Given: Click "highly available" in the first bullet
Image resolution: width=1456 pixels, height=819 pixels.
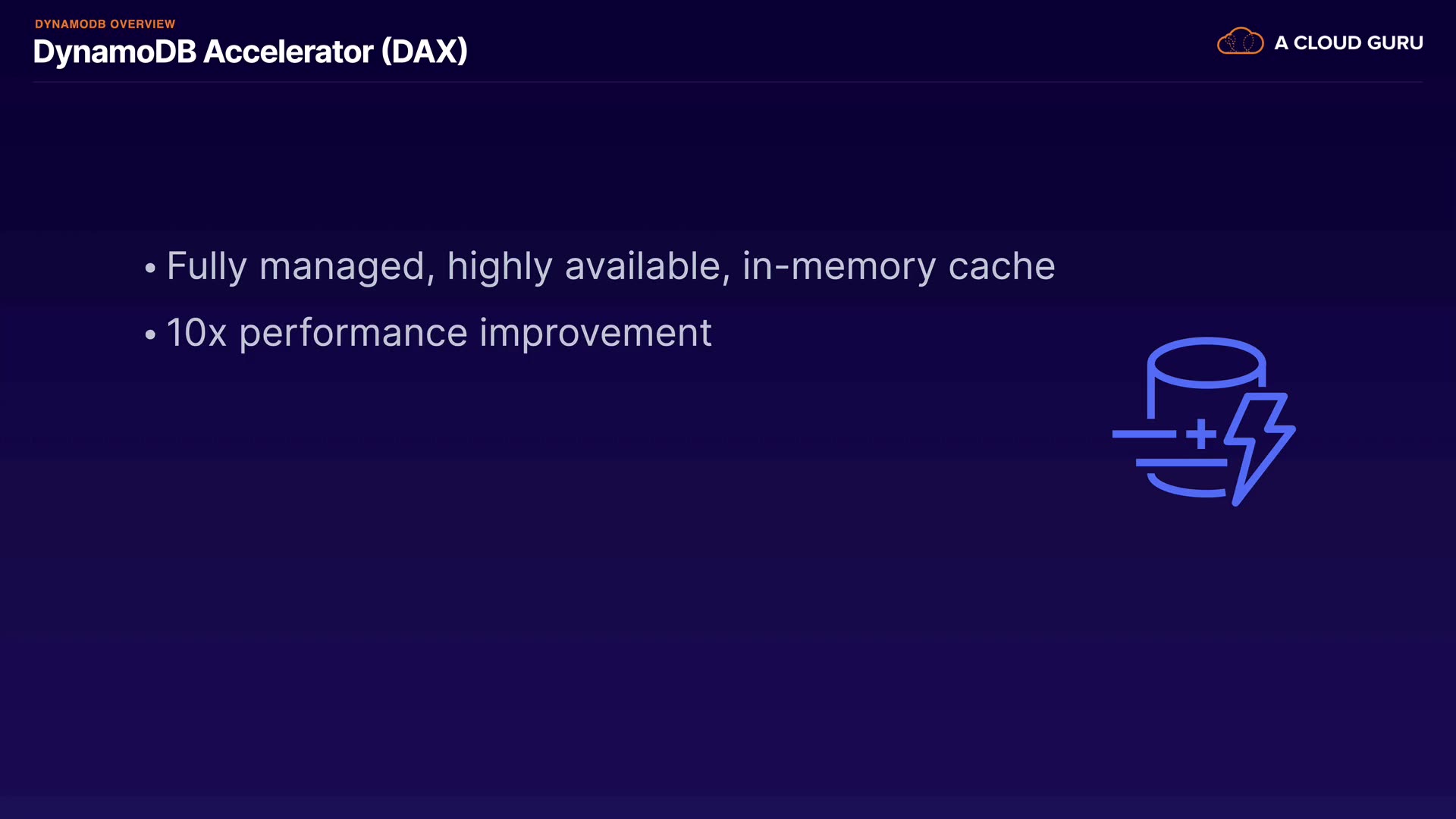Looking at the screenshot, I should pyautogui.click(x=588, y=267).
